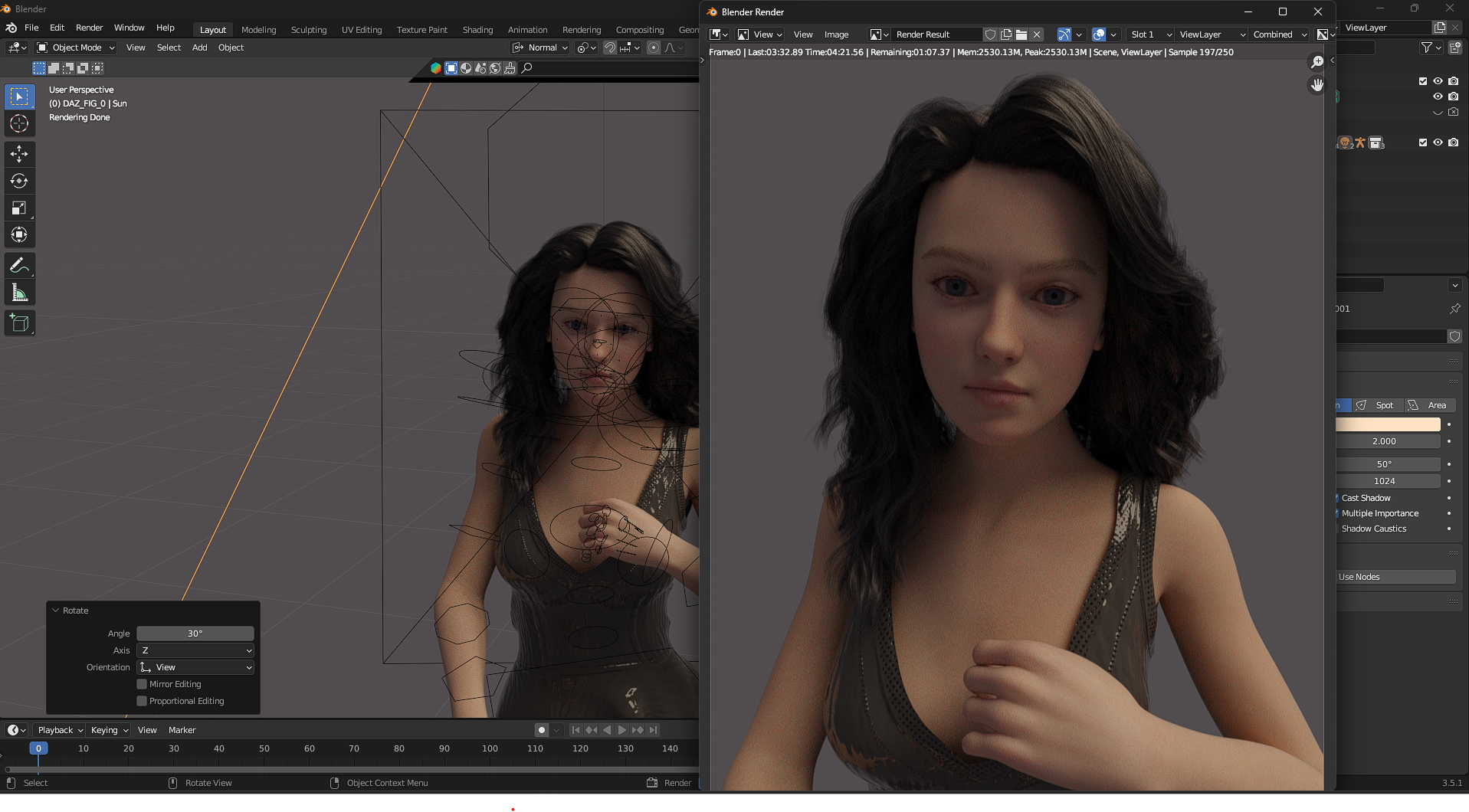Choose the Annotate pencil tool

tap(19, 266)
